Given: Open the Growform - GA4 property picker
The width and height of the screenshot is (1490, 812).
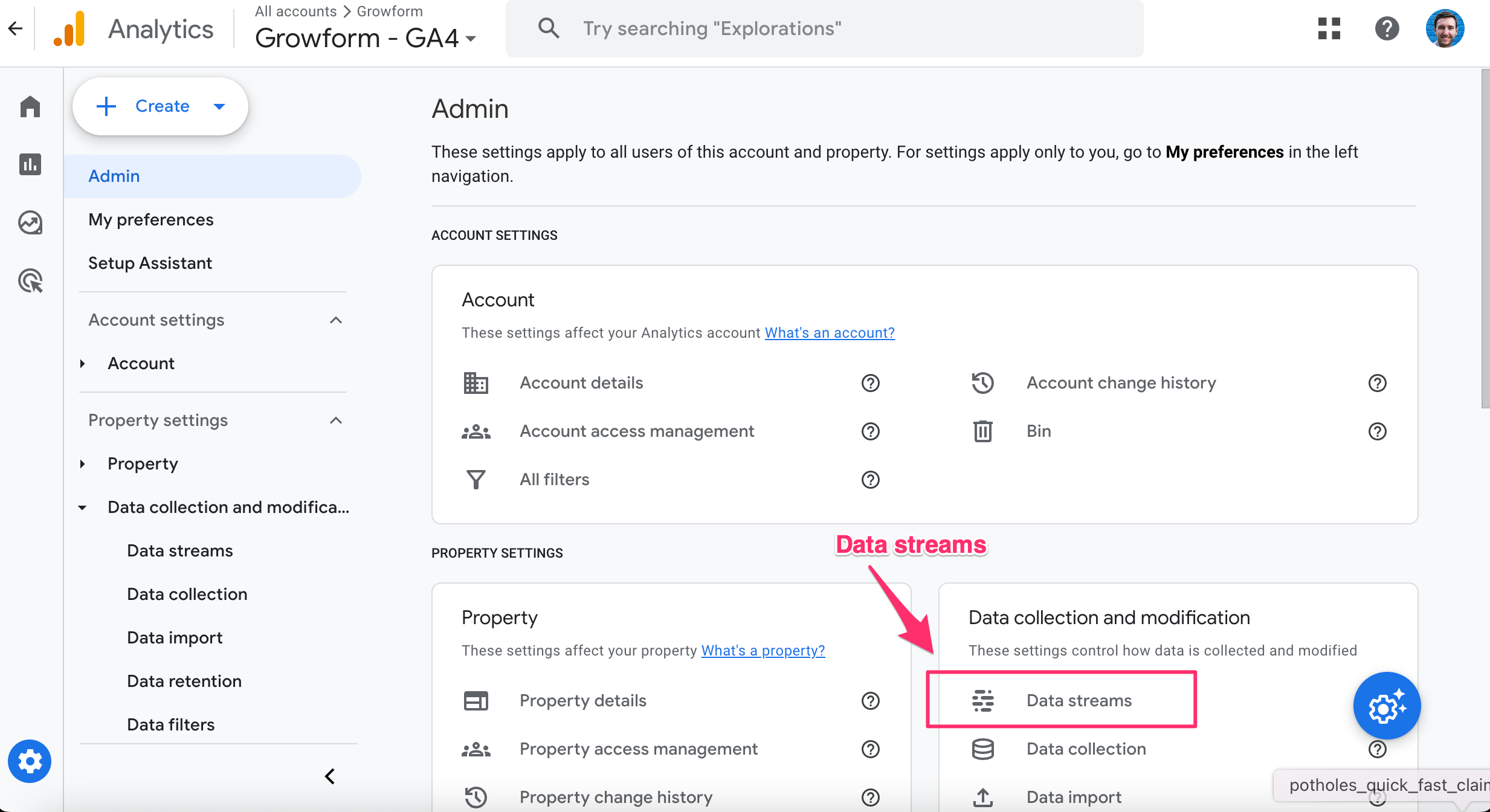Looking at the screenshot, I should point(366,39).
